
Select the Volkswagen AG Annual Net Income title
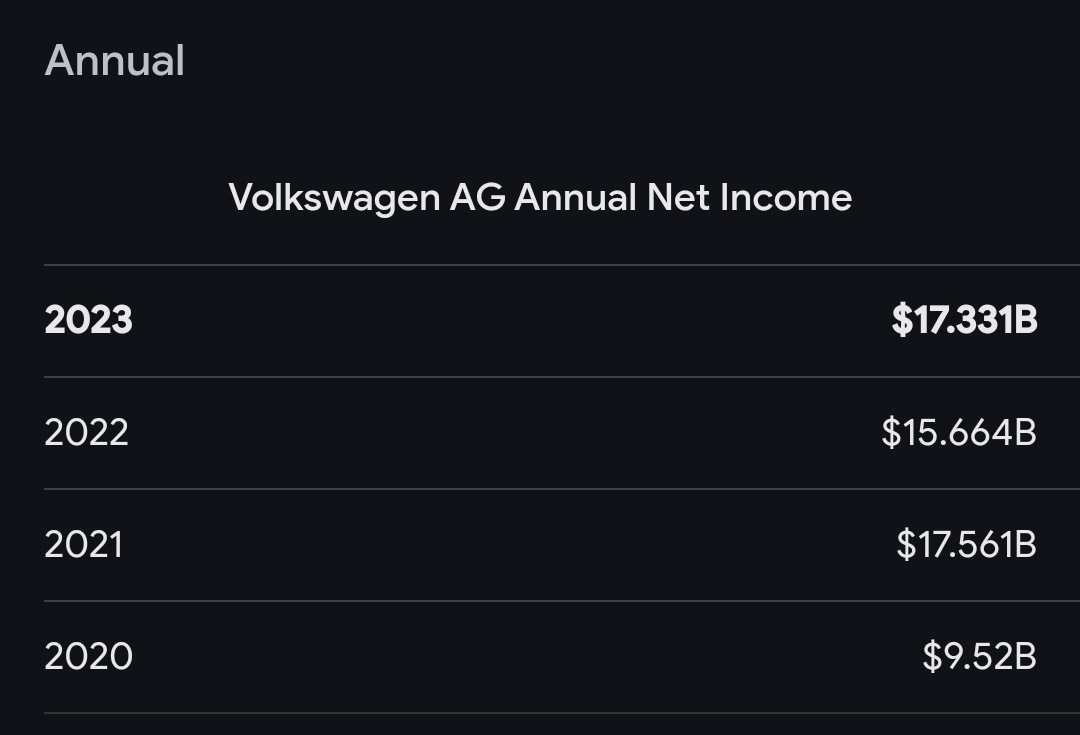point(540,197)
